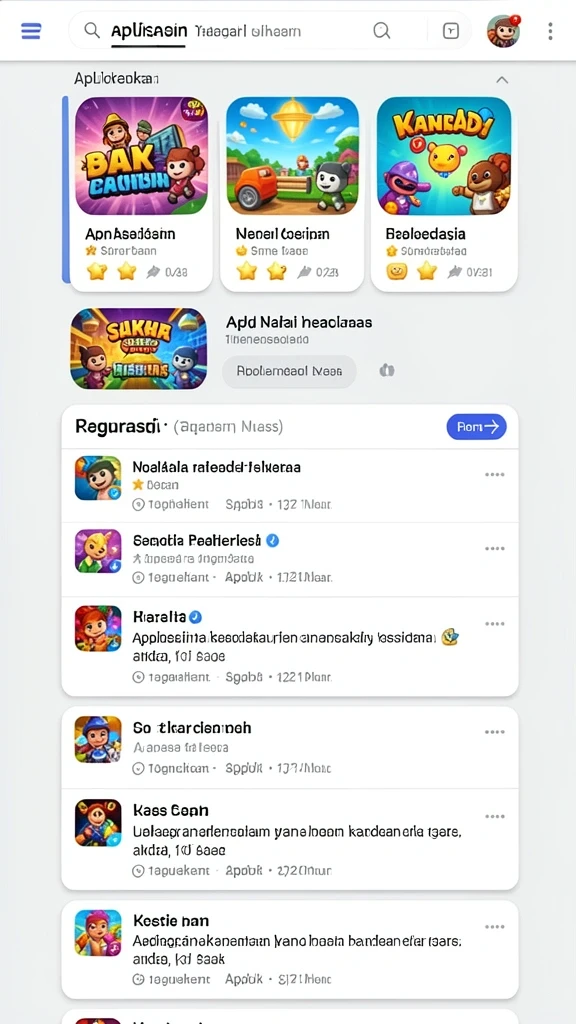Viewport: 576px width, 1024px height.
Task: Open the ApnAsadeann game card
Action: pyautogui.click(x=141, y=193)
